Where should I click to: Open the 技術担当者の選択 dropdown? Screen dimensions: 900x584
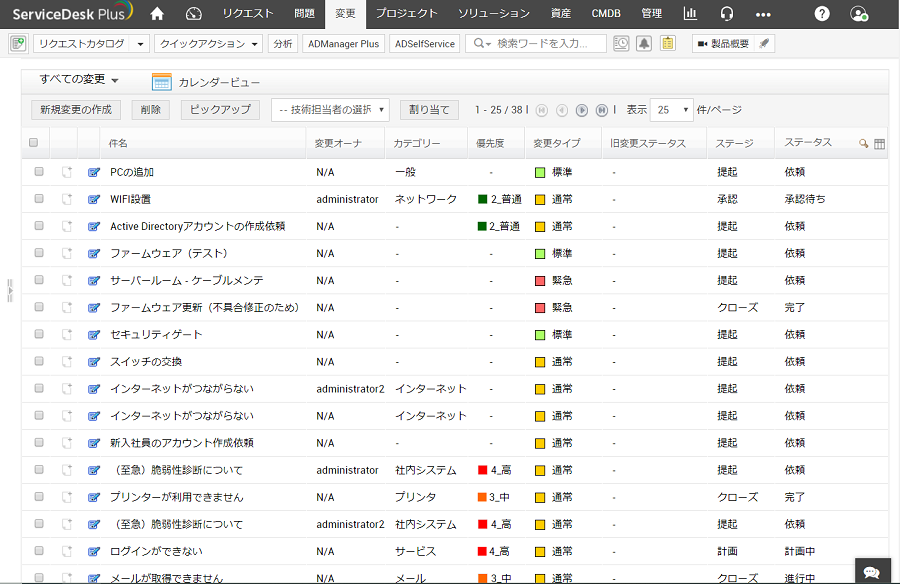pos(330,110)
